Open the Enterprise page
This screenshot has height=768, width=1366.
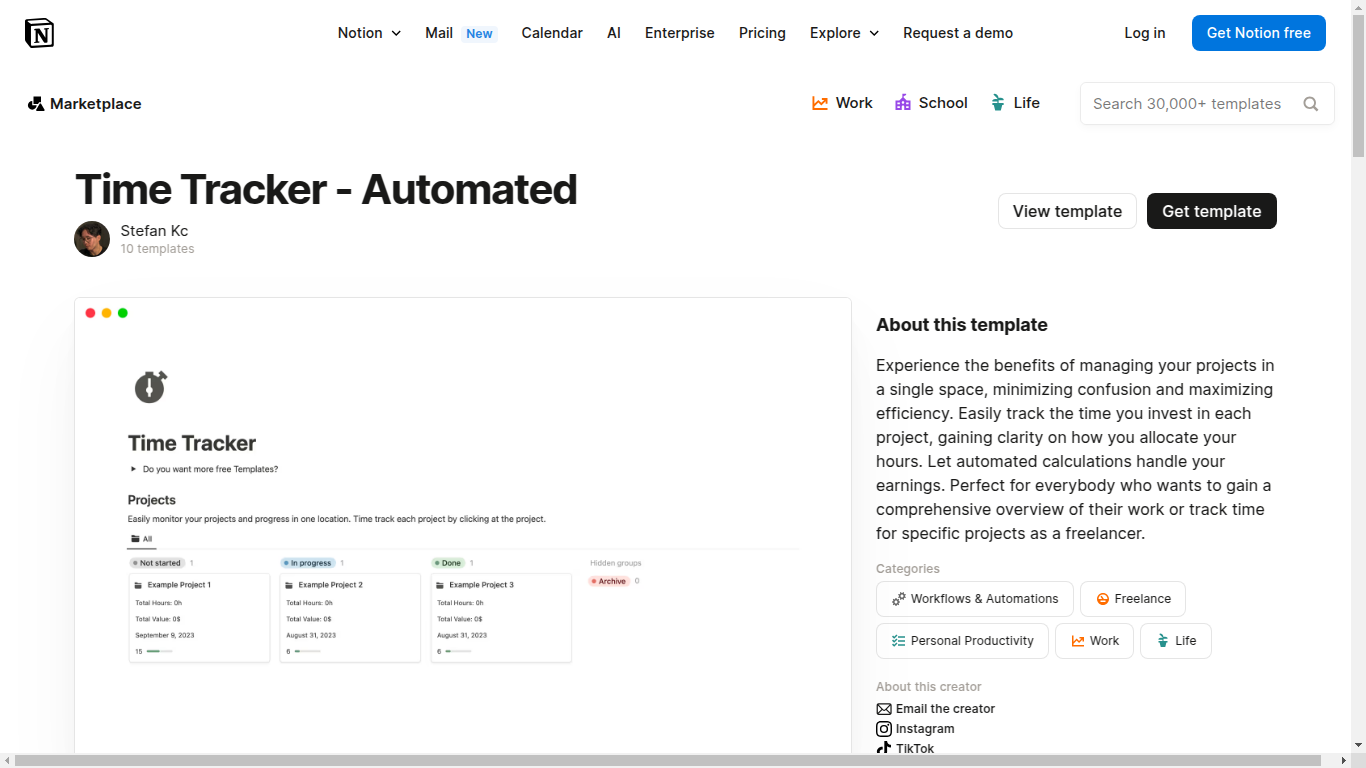(680, 33)
